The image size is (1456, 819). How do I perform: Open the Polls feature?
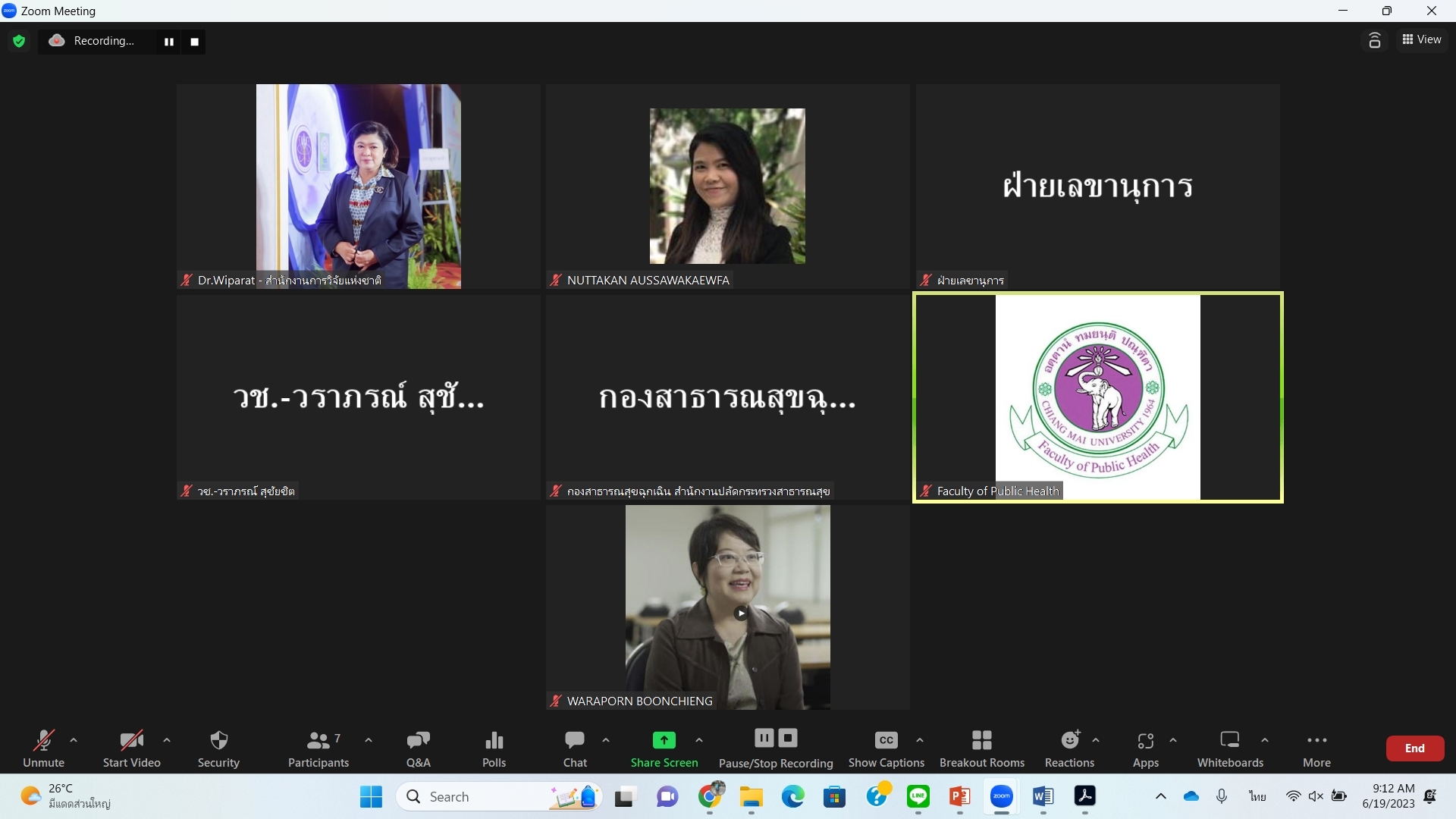[494, 748]
